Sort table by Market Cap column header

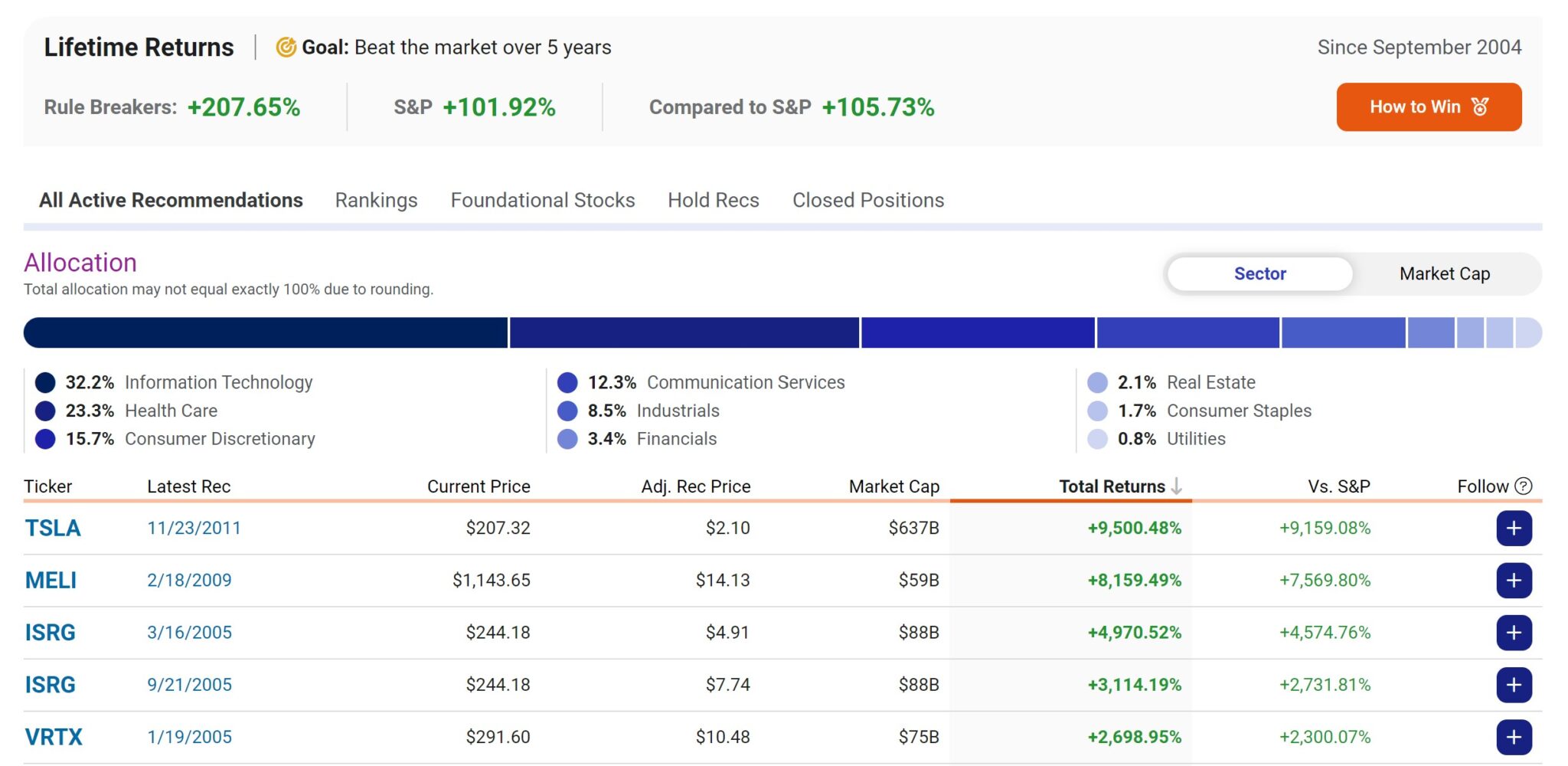coord(893,486)
